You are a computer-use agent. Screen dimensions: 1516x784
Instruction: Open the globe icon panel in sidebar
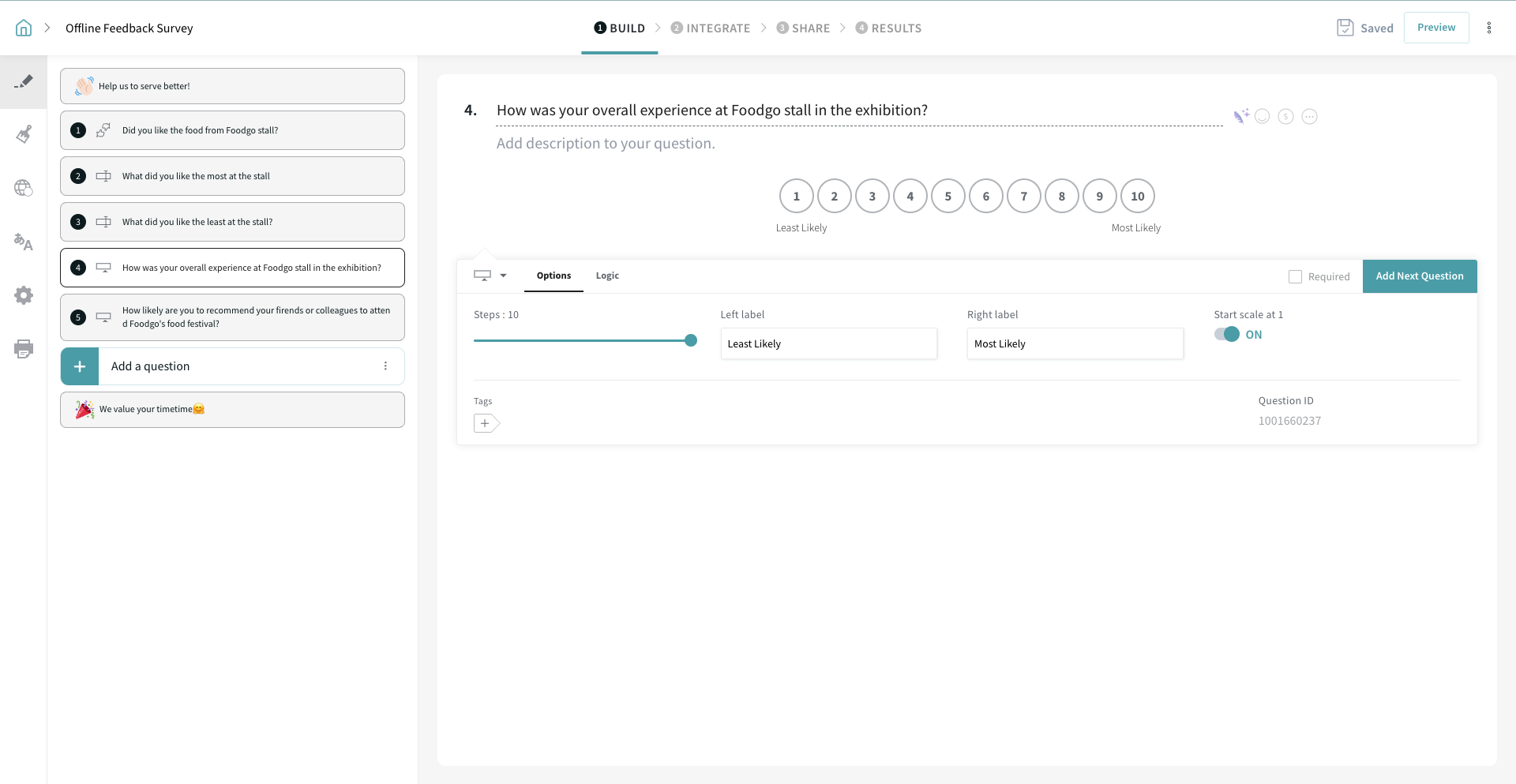tap(24, 188)
